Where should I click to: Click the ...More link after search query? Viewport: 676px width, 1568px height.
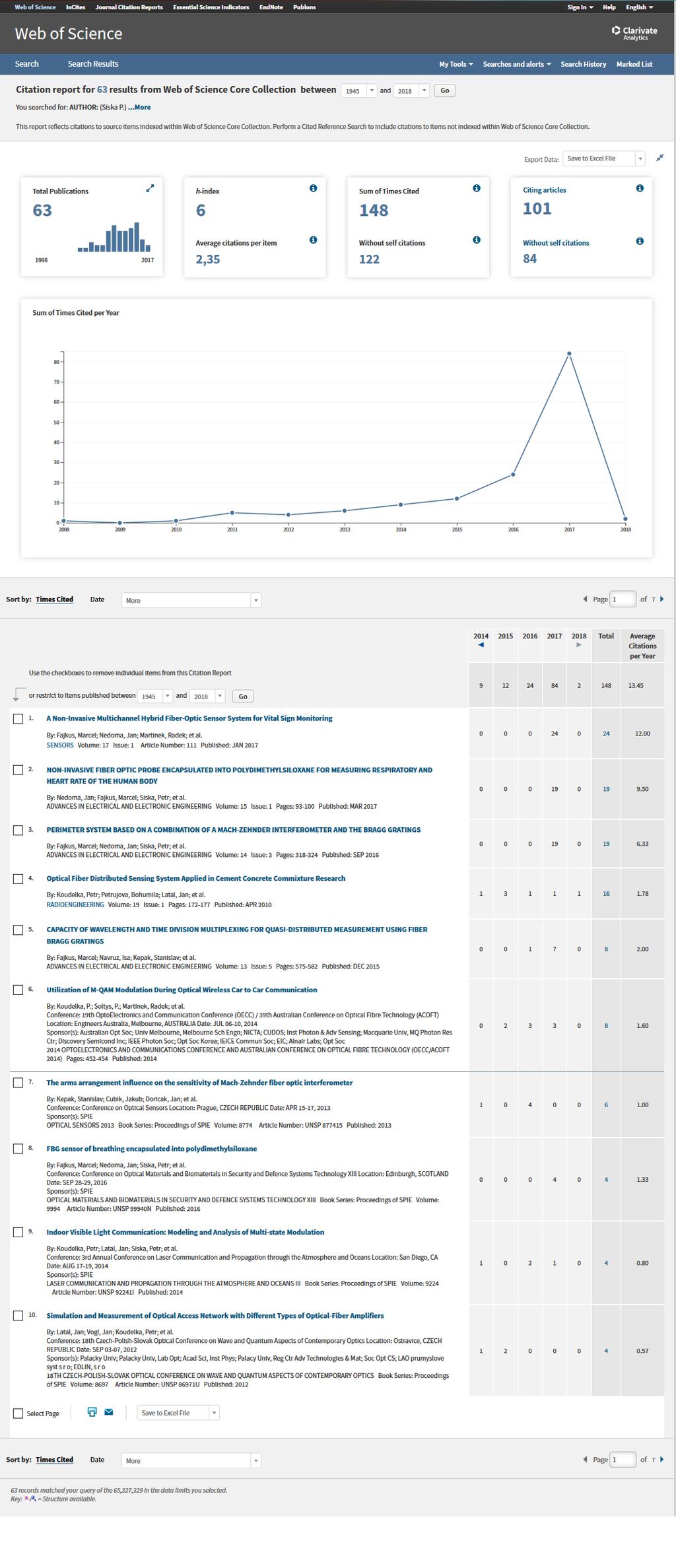click(139, 107)
